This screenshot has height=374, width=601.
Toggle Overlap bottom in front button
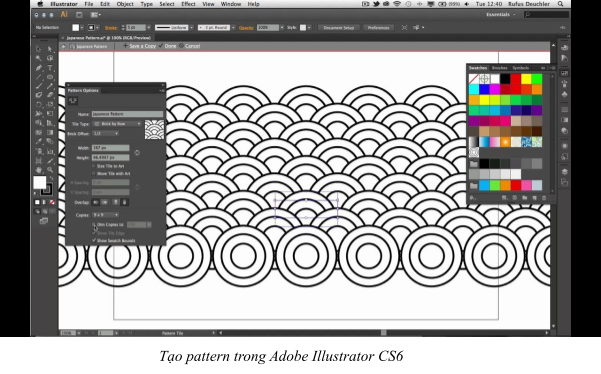(124, 202)
